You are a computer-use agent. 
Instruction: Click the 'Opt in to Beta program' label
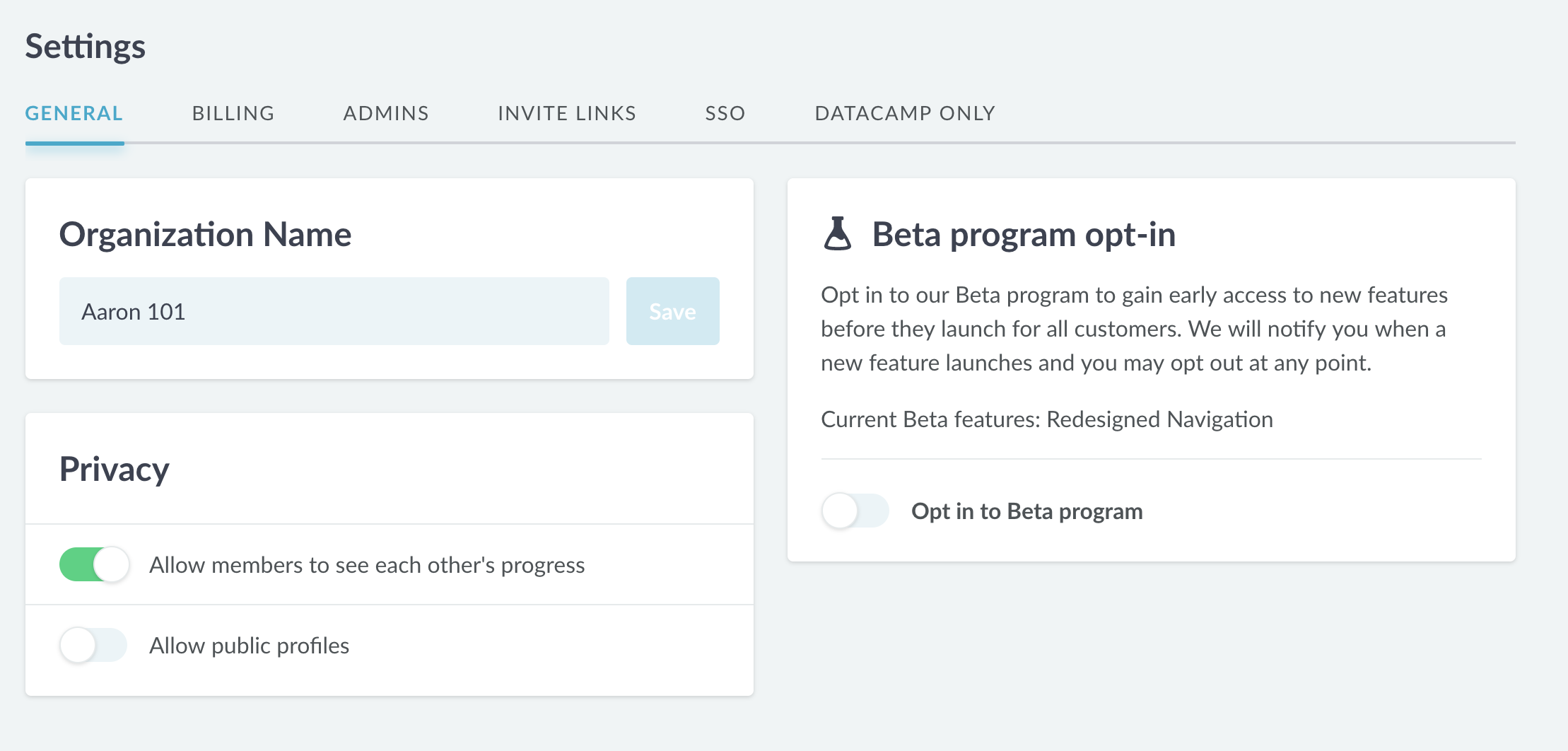[1026, 511]
